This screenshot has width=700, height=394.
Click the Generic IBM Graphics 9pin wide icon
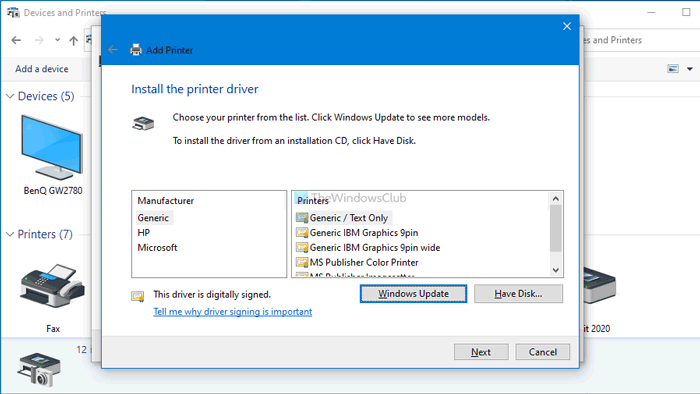coord(302,247)
